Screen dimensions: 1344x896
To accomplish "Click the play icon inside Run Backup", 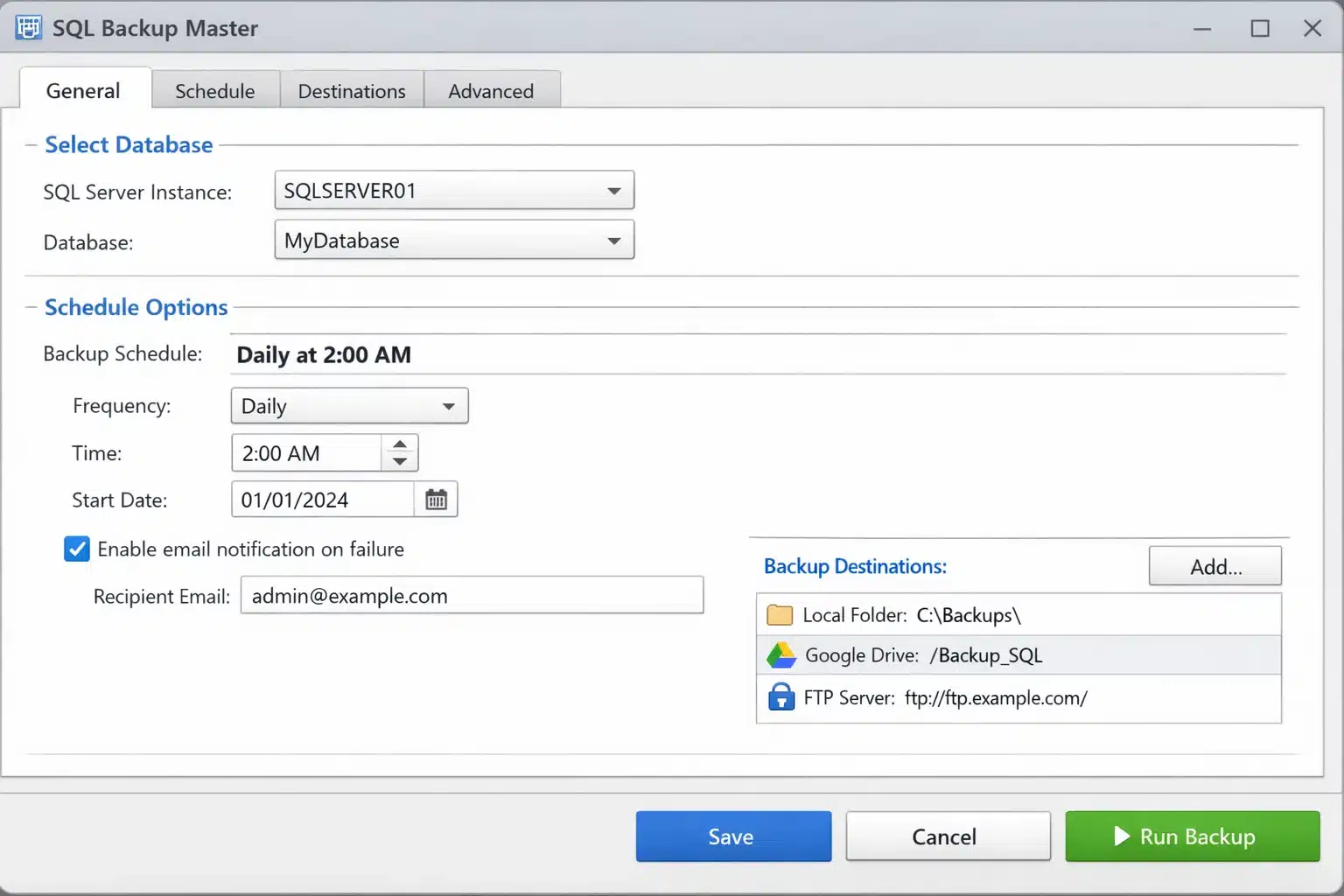I will (1122, 836).
